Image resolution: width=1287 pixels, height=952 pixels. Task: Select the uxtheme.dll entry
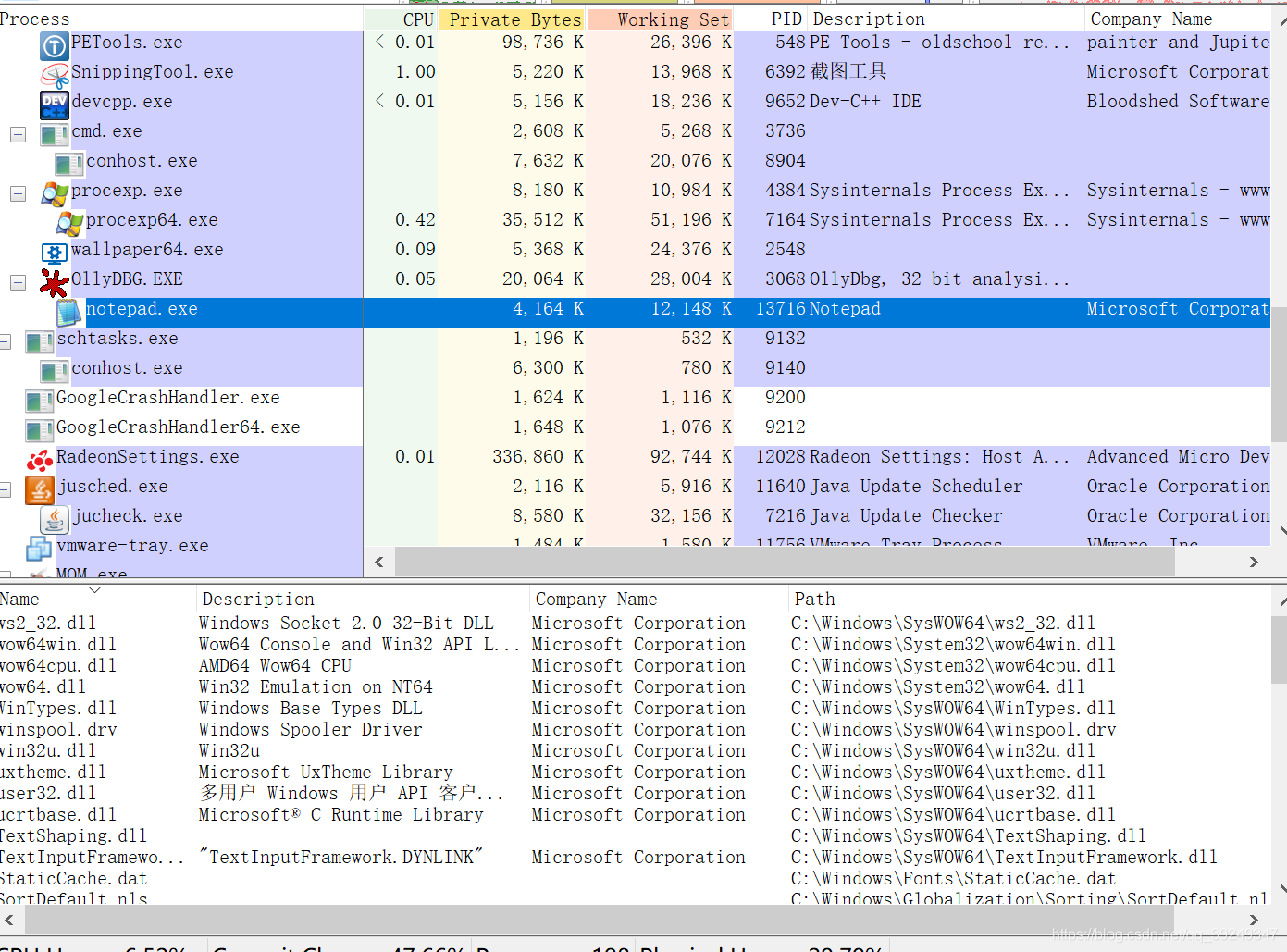[x=53, y=772]
